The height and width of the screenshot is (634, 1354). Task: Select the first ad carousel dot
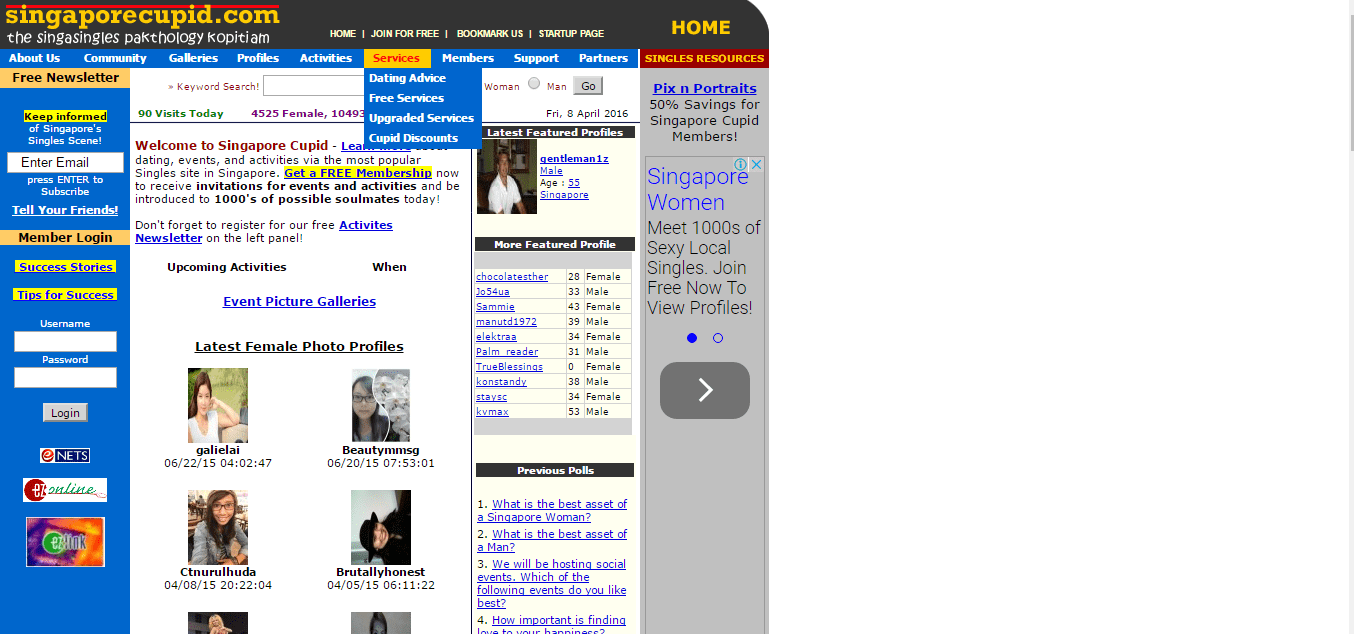692,338
